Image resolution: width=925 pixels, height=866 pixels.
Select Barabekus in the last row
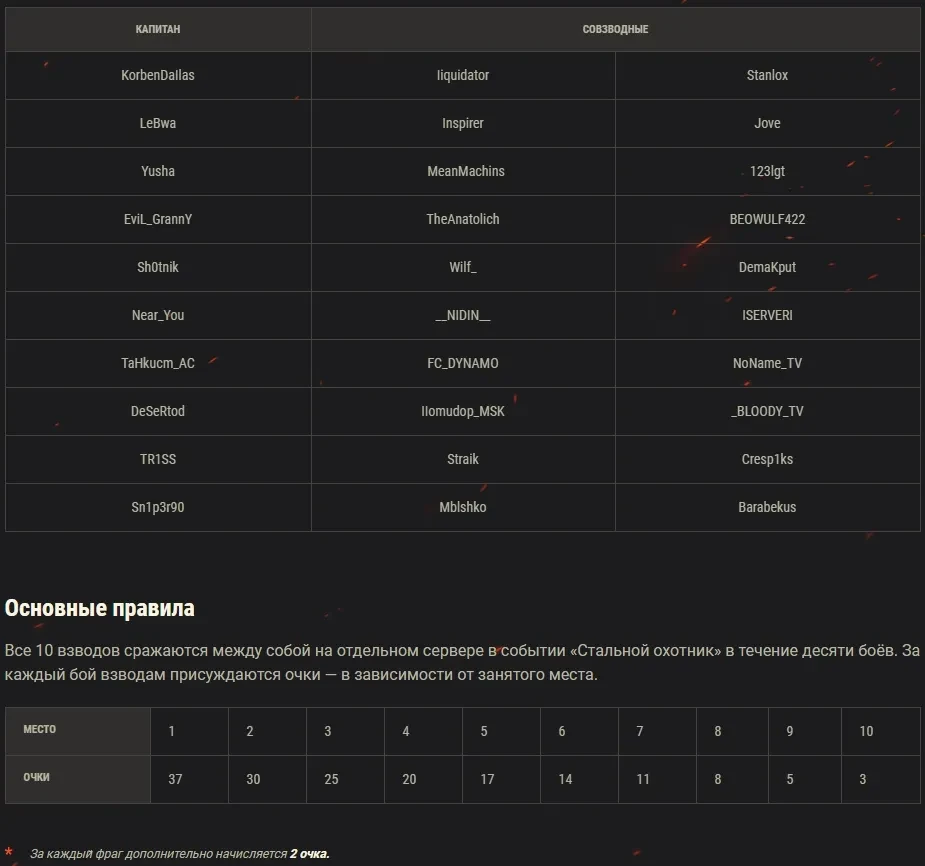pos(767,507)
